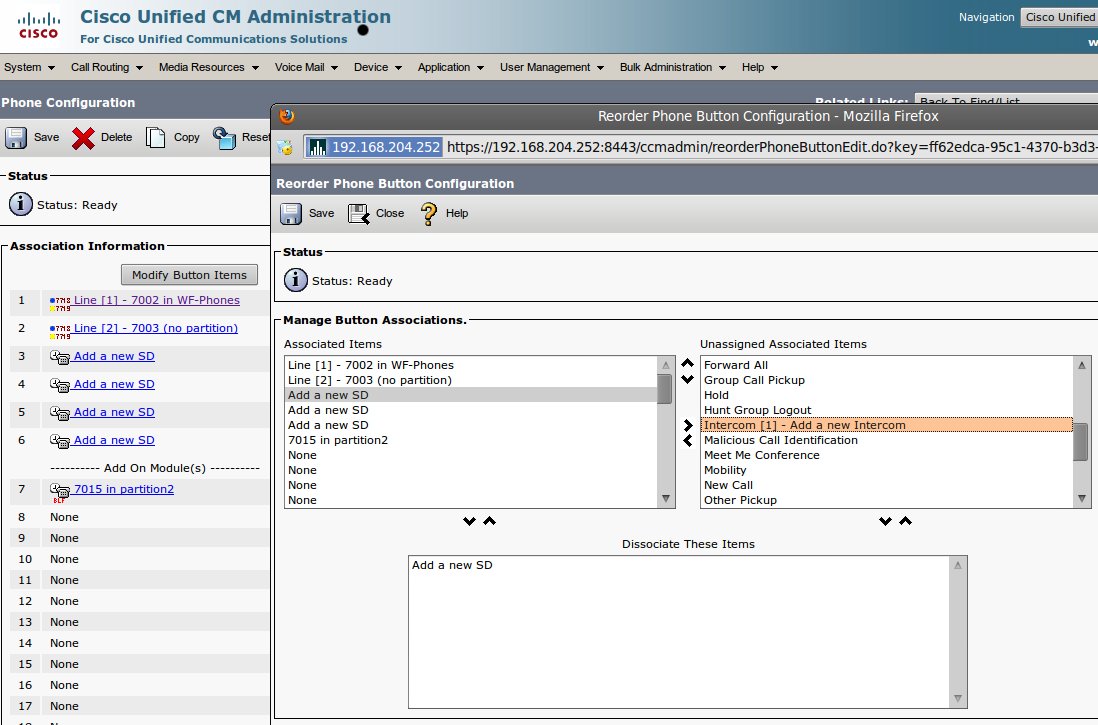Move selected associated item down arrow
The height and width of the screenshot is (725, 1098).
pos(688,379)
